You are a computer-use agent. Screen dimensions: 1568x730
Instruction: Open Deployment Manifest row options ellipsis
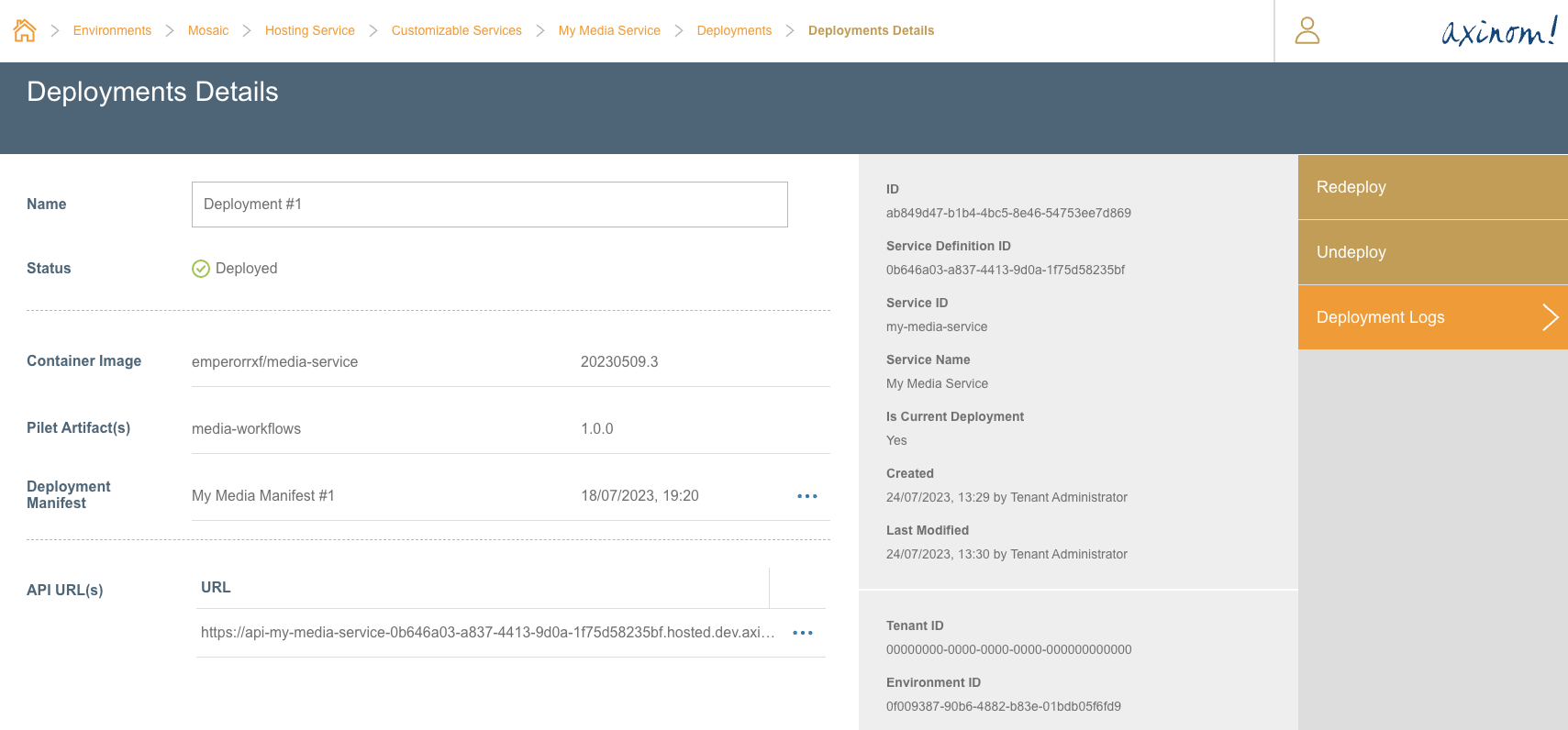pos(806,496)
